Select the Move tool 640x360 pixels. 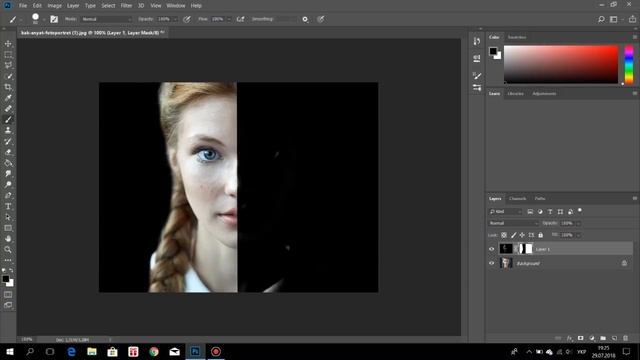point(8,44)
